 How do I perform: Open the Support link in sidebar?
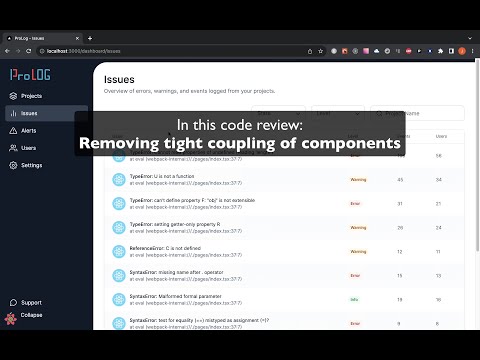26,303
